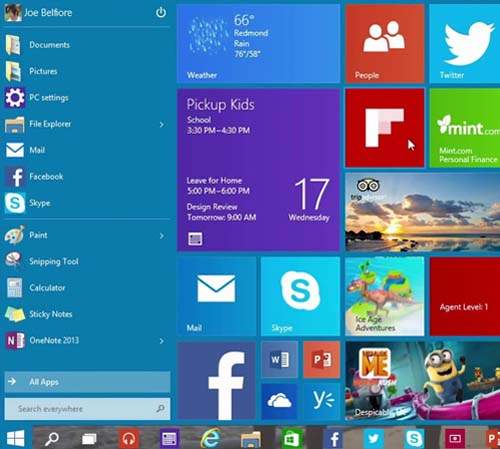Open the Twitter tile
Viewport: 500px width, 449px height.
click(x=465, y=43)
